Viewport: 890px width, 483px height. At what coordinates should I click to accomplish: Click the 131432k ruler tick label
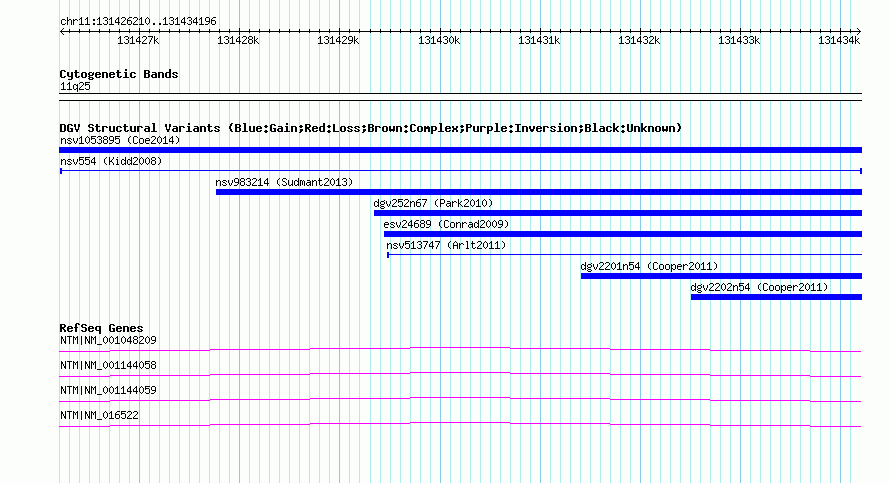pyautogui.click(x=639, y=40)
